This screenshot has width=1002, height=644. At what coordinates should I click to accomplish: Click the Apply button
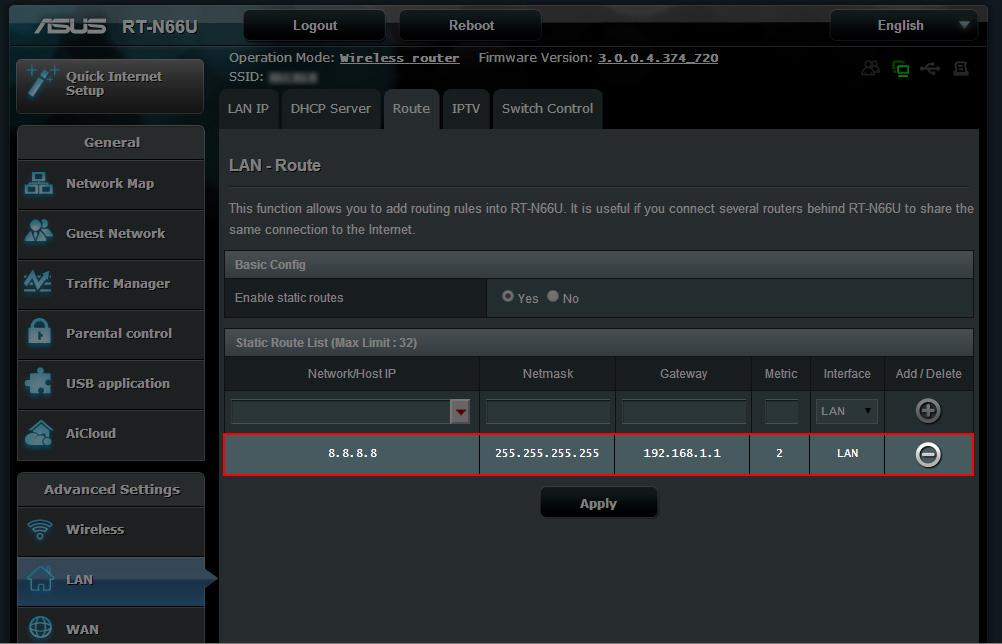click(x=599, y=503)
